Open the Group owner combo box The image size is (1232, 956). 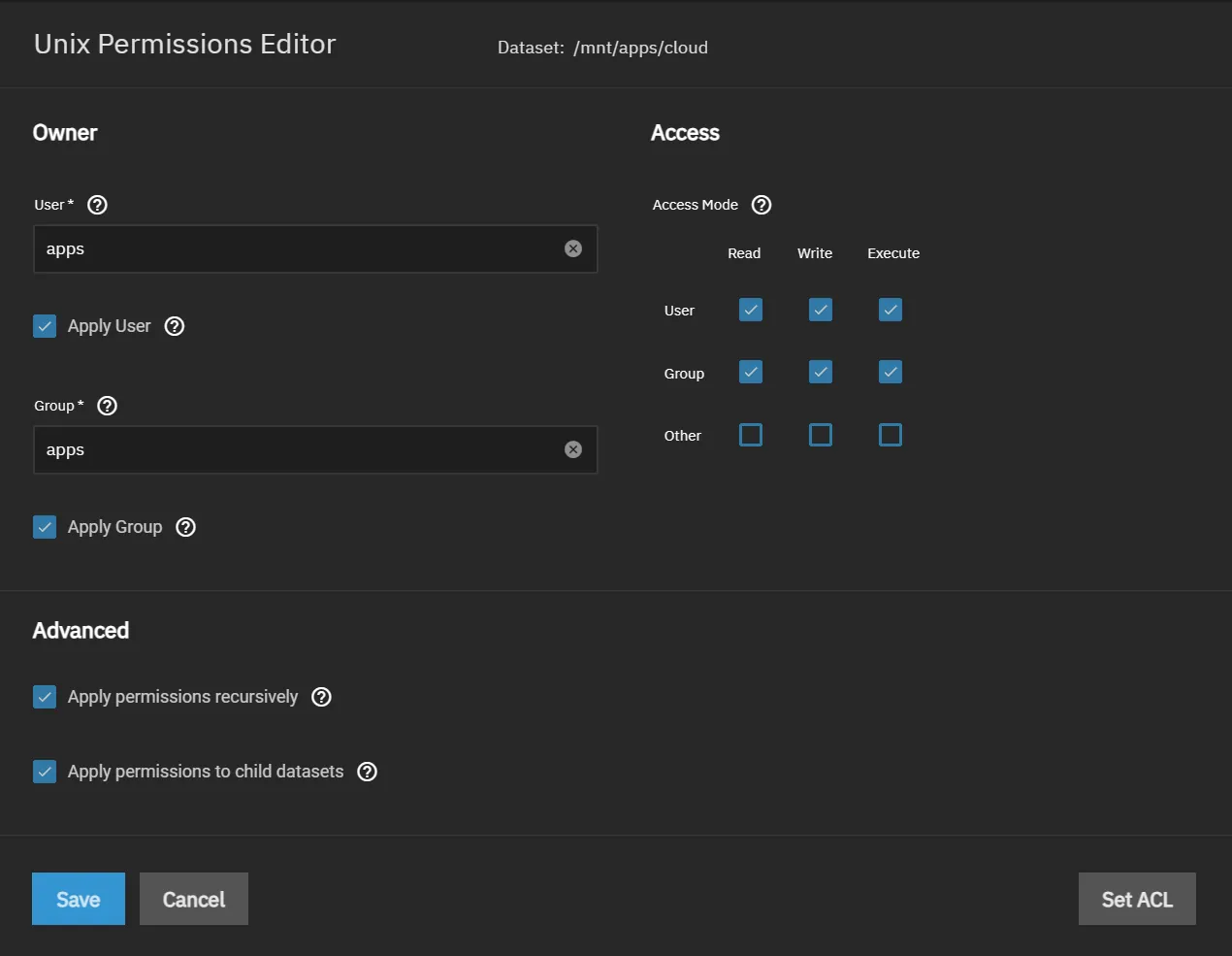296,450
